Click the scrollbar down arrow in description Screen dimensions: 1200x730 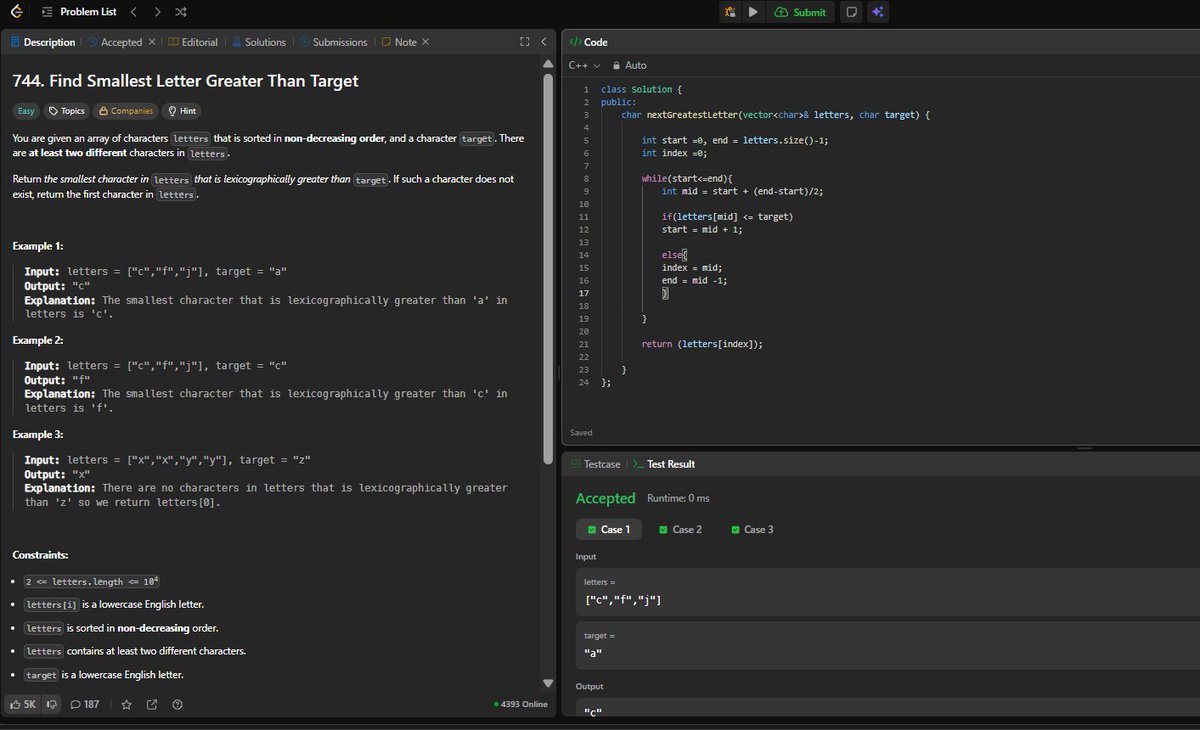pyautogui.click(x=547, y=683)
